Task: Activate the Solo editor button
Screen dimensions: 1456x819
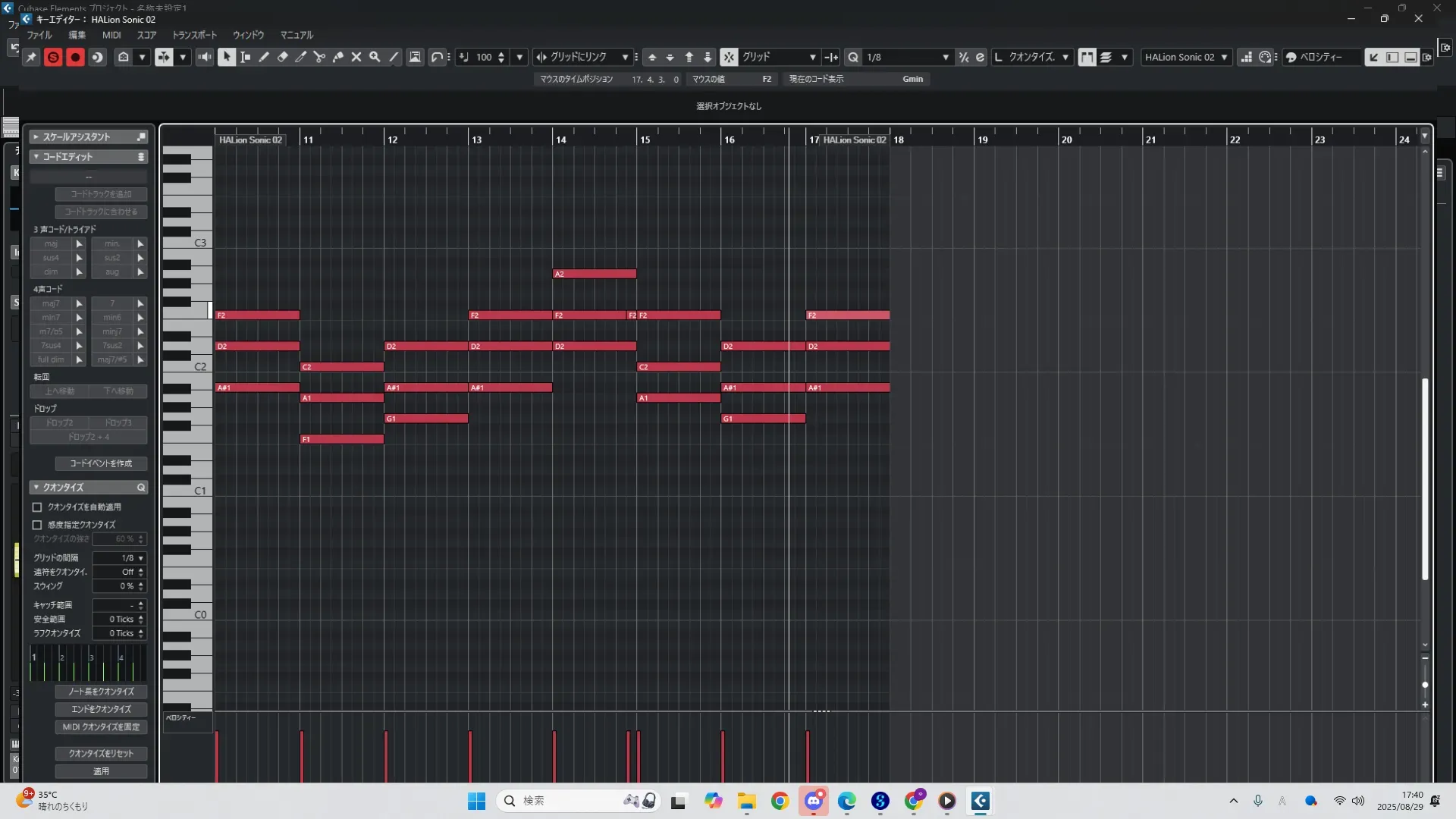Action: point(53,57)
